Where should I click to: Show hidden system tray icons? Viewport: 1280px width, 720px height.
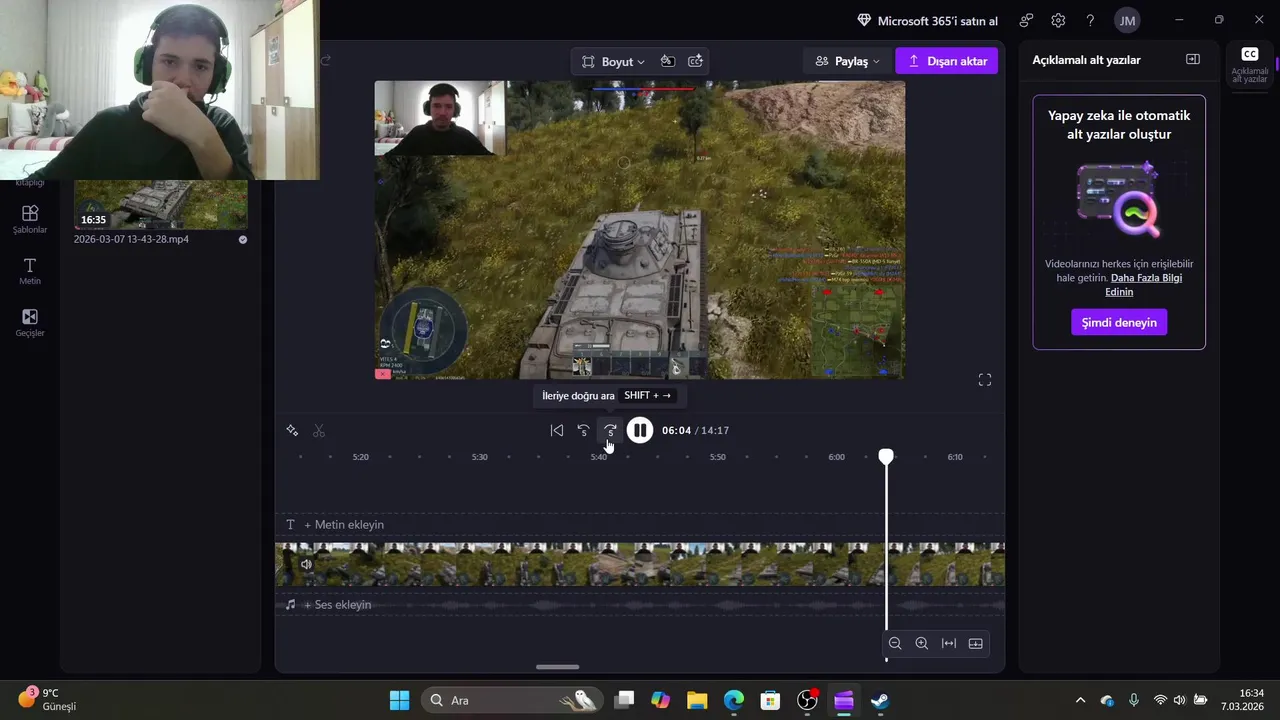[x=1080, y=700]
